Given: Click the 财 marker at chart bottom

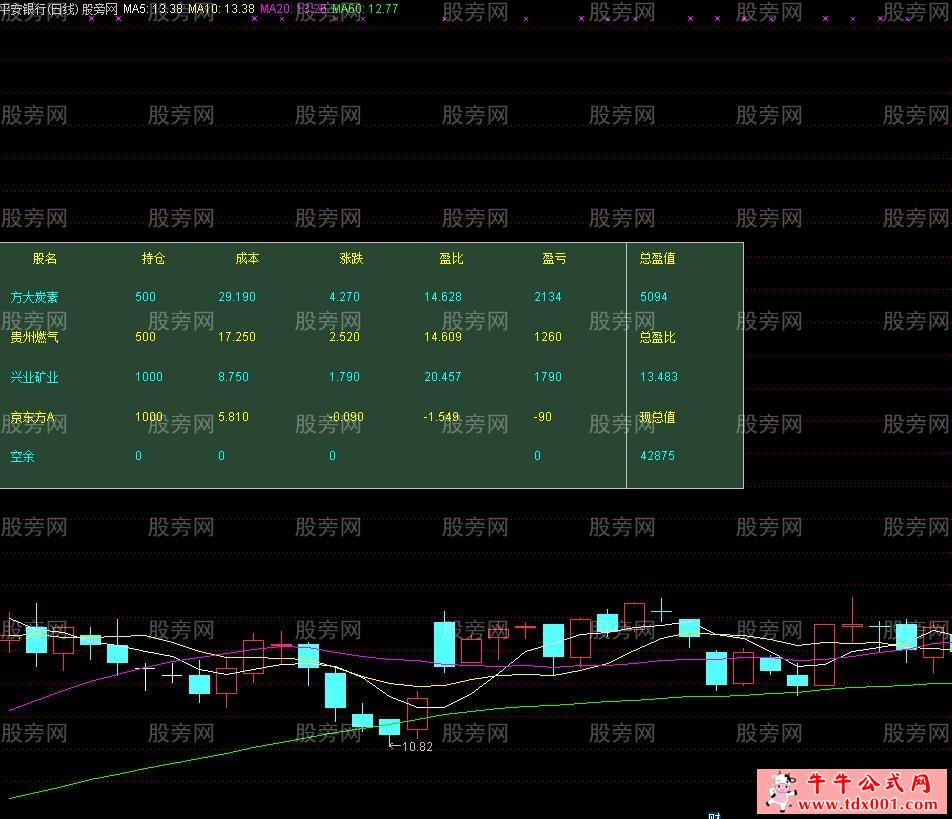Looking at the screenshot, I should [714, 815].
